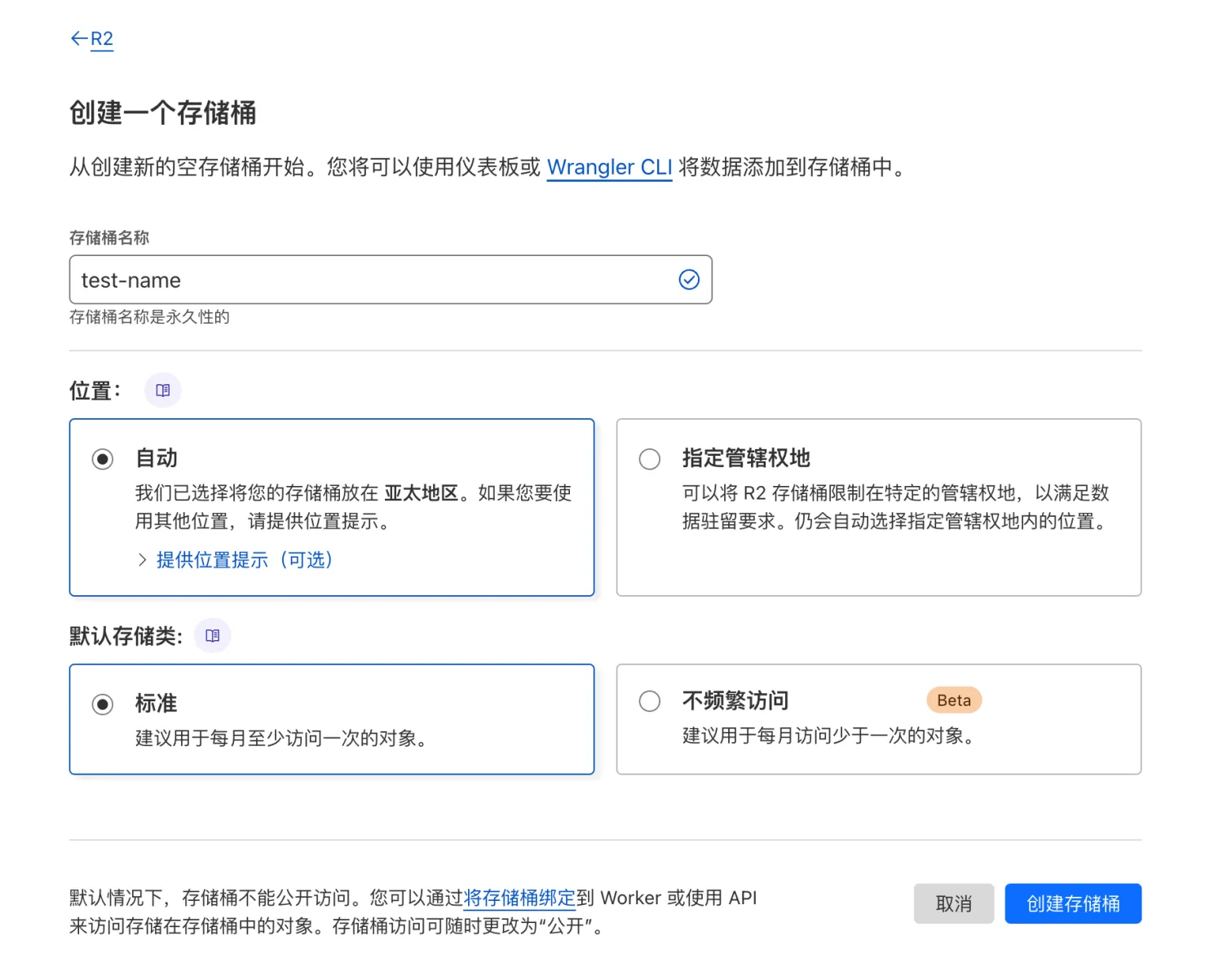Choose the 不频繁访问 storage class radio
Viewport: 1223px width, 980px height.
click(650, 701)
